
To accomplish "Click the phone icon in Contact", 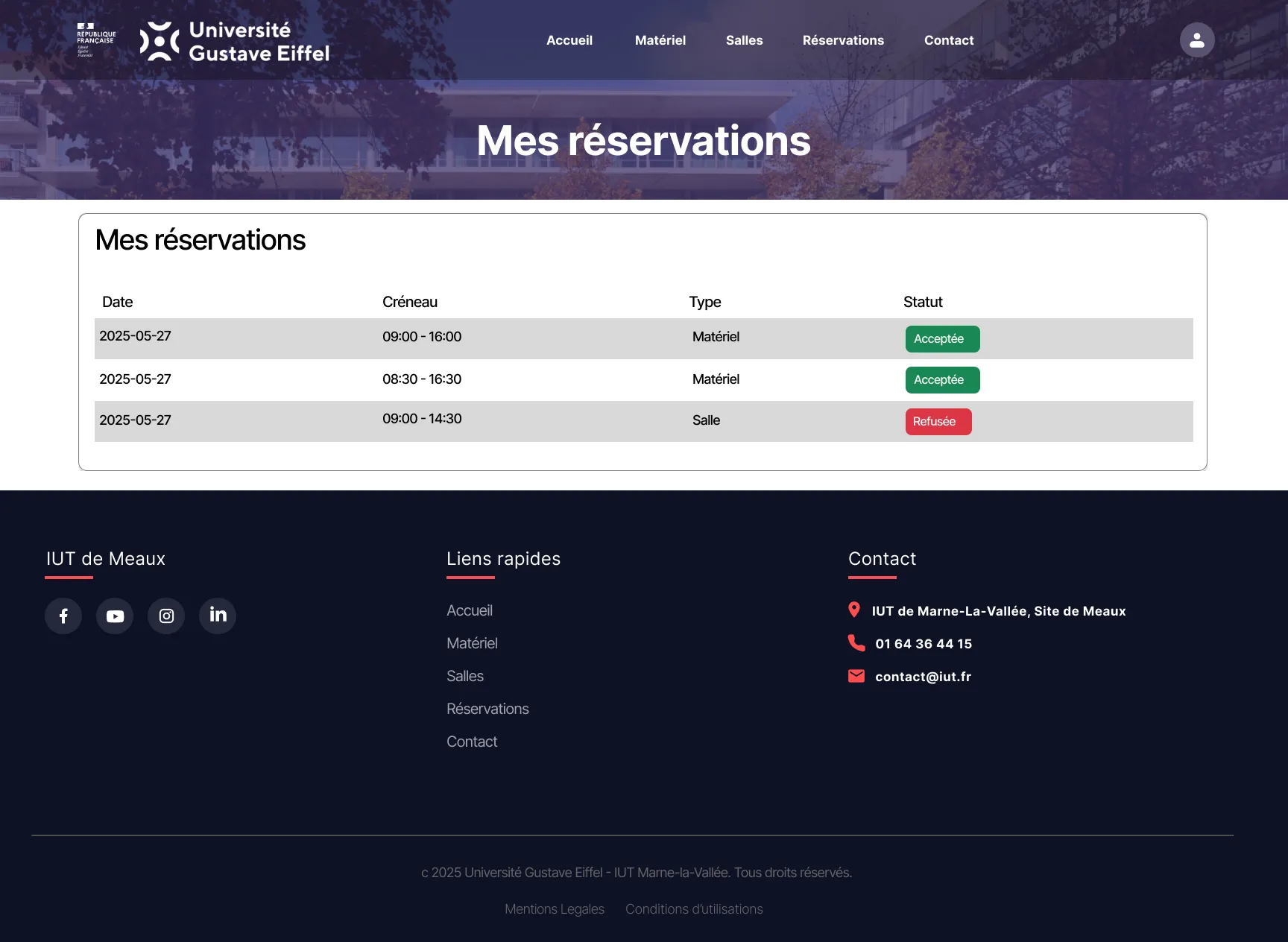I will [x=856, y=642].
